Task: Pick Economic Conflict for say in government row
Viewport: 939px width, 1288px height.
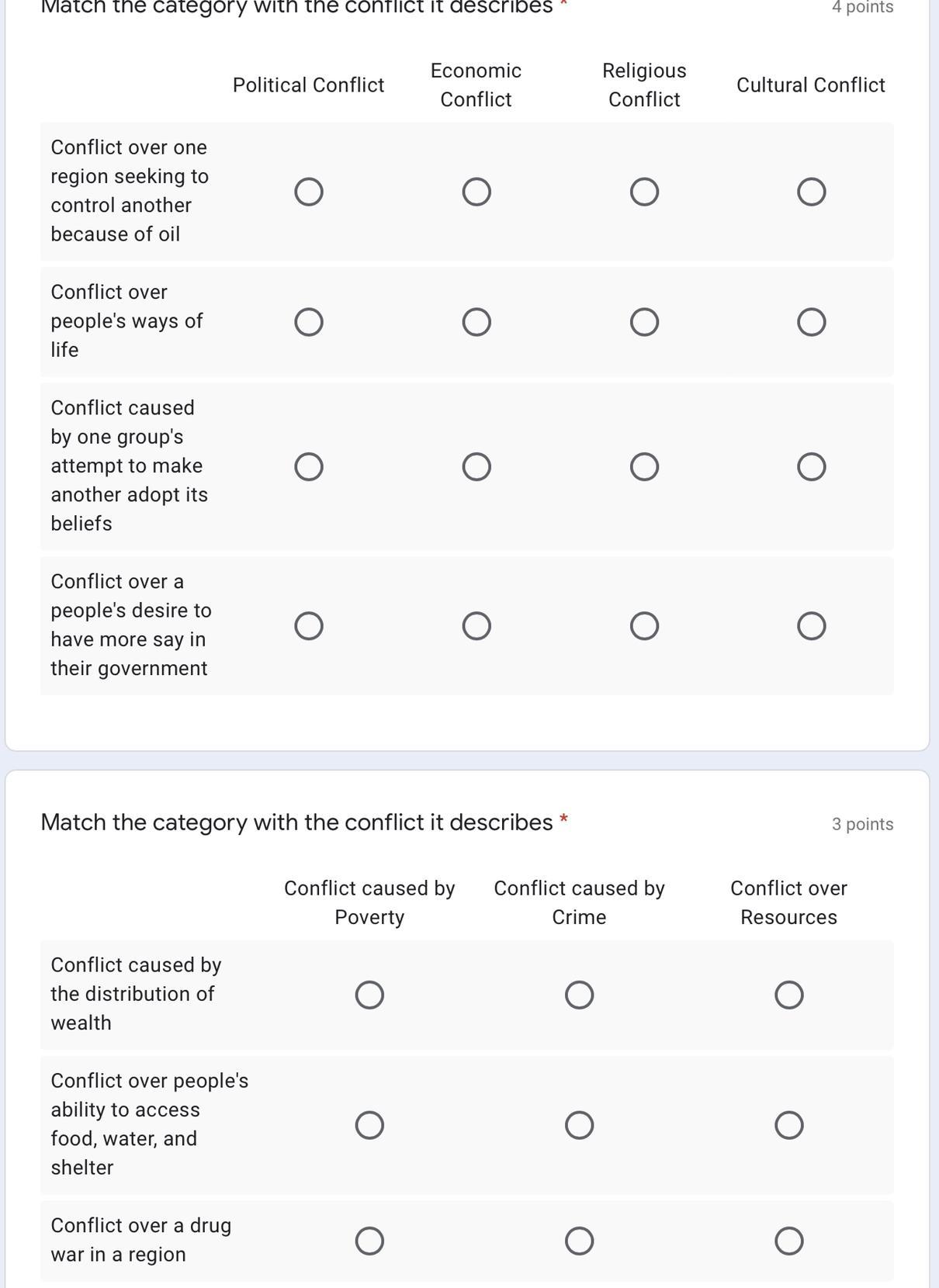Action: (476, 626)
